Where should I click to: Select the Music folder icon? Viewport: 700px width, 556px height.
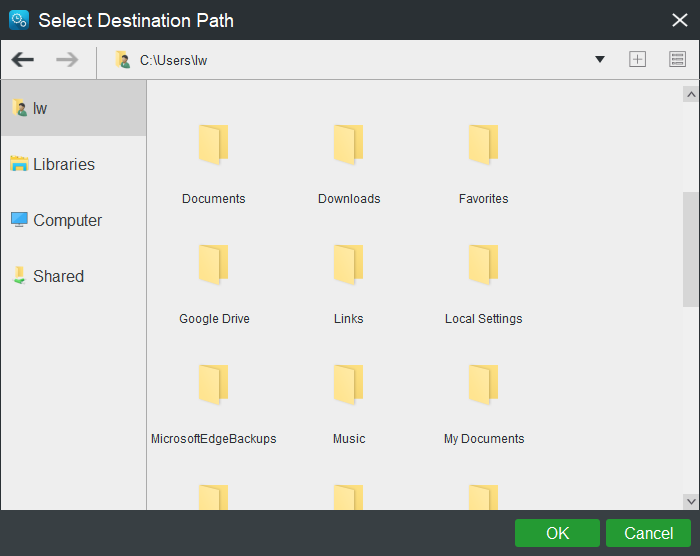(x=349, y=385)
